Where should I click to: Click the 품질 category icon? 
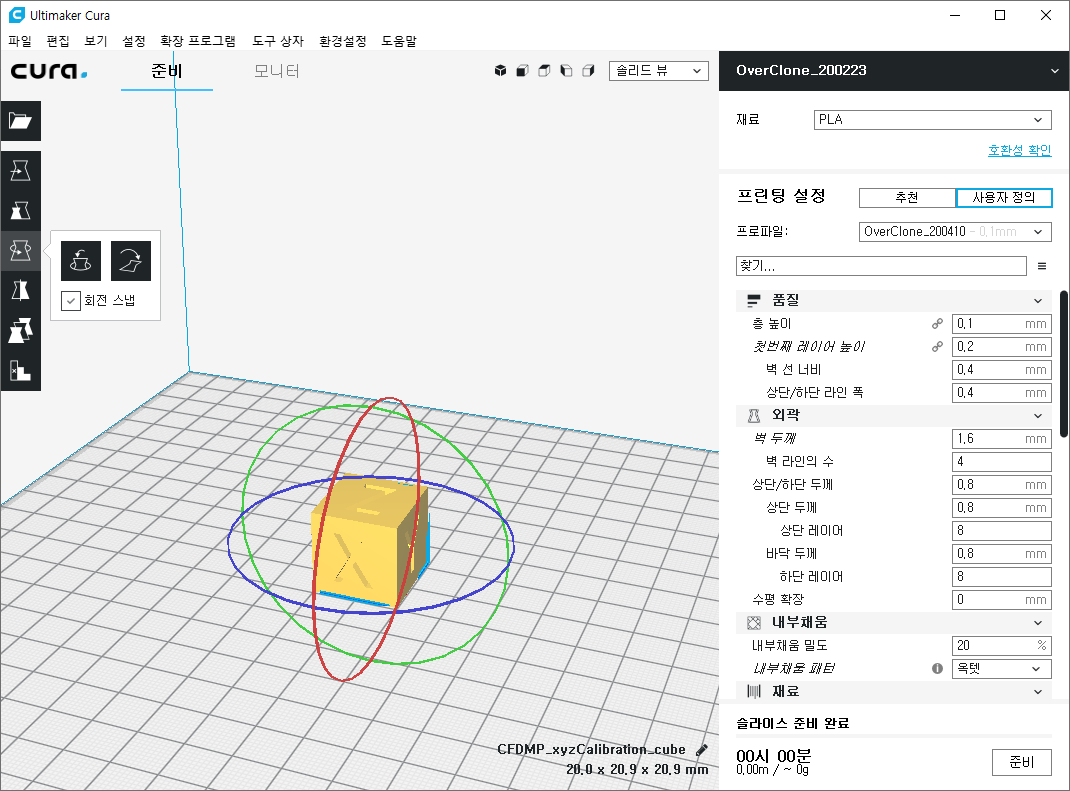click(x=753, y=300)
